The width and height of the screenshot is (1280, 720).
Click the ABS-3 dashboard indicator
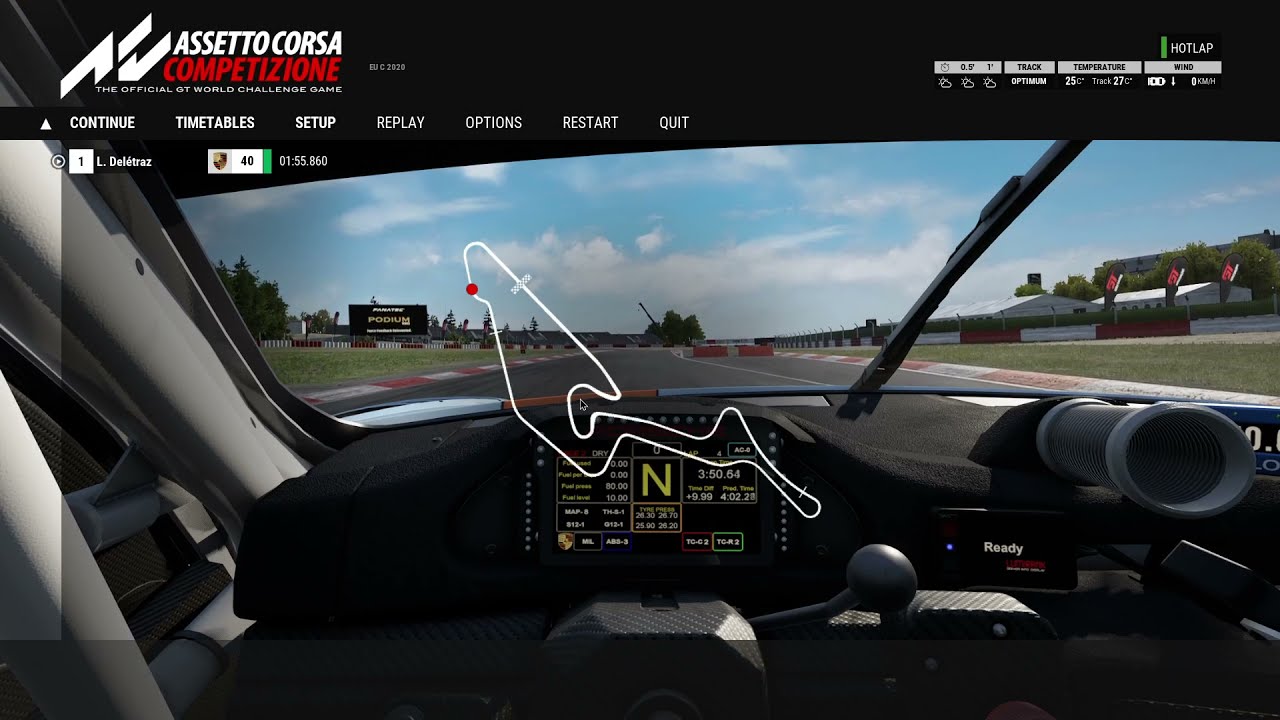[617, 542]
